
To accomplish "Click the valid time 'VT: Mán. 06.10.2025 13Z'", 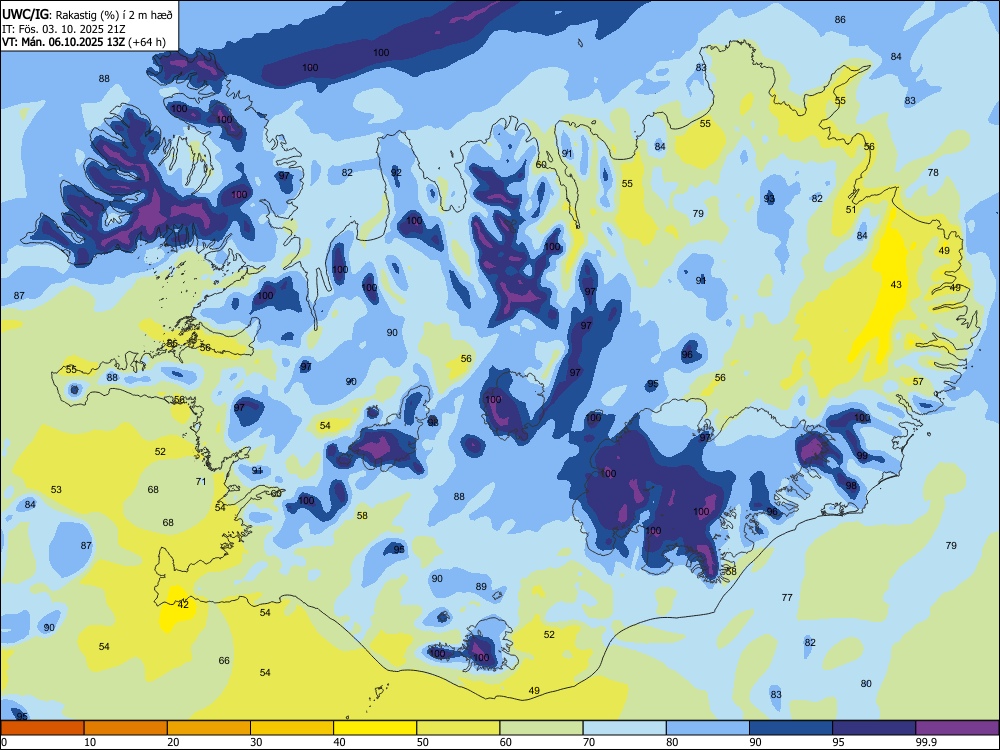I will [64, 42].
